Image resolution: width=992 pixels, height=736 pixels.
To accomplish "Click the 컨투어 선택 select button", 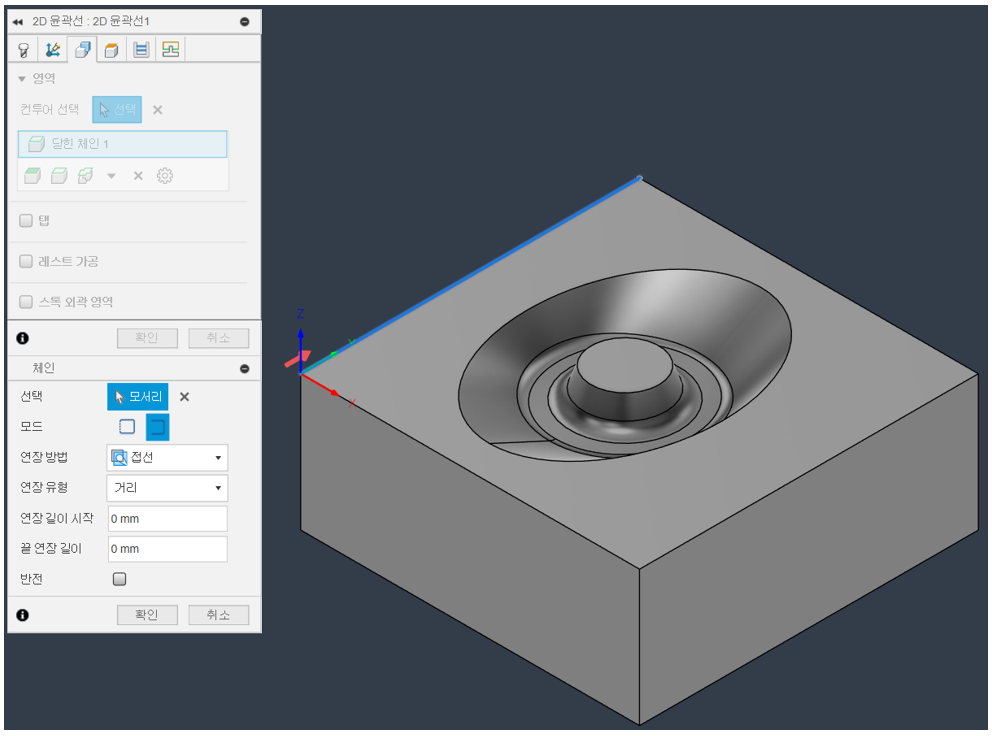I will click(x=117, y=109).
